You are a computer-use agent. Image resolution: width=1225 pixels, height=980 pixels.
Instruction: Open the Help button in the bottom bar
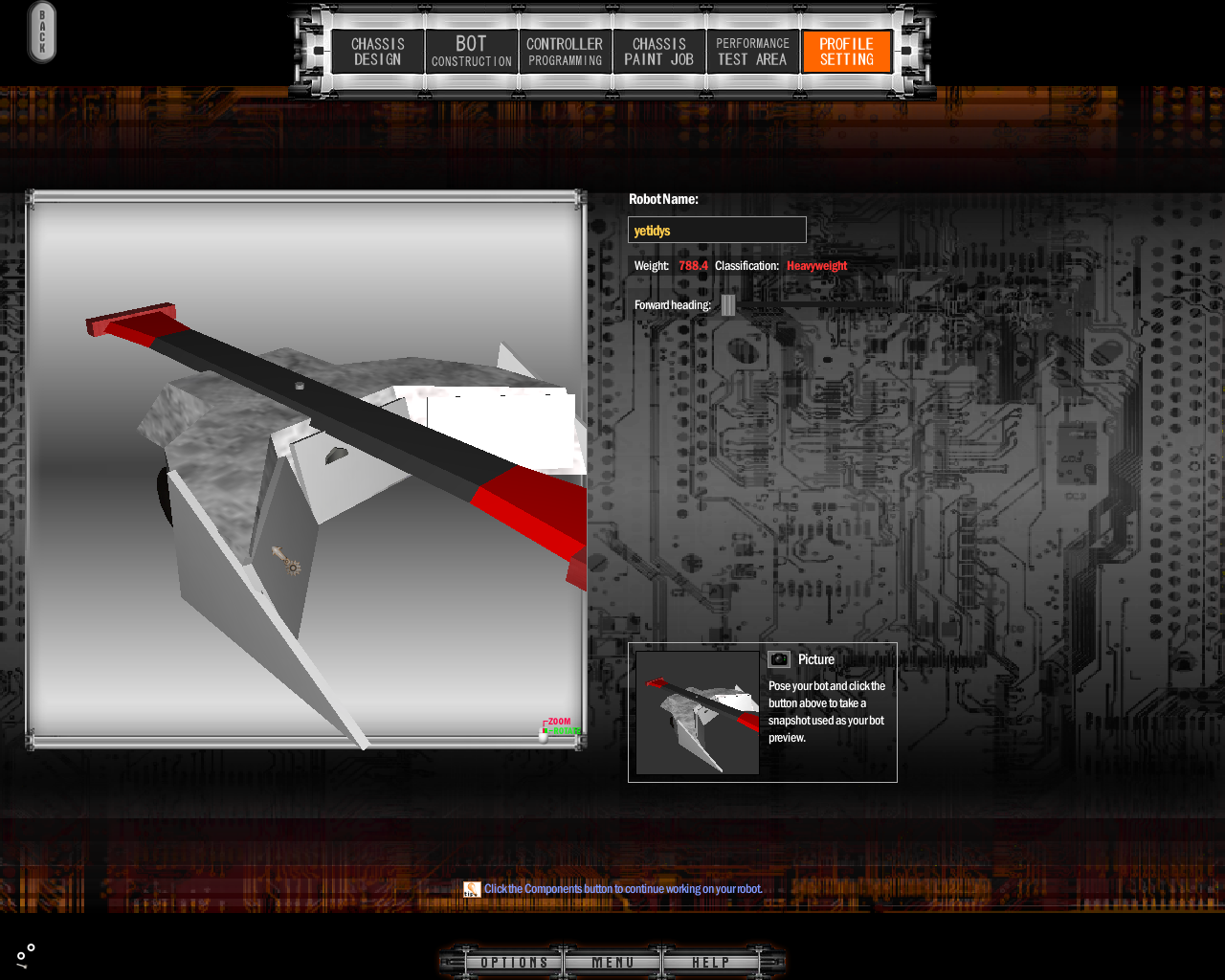point(710,962)
